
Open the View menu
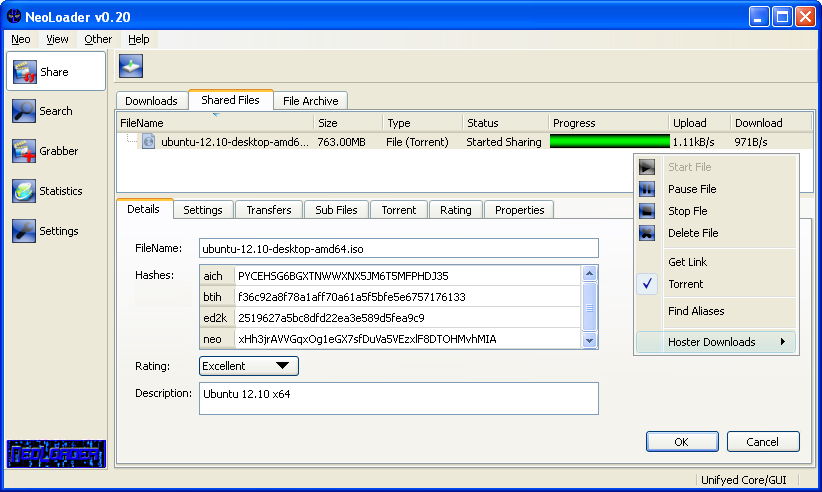click(57, 39)
